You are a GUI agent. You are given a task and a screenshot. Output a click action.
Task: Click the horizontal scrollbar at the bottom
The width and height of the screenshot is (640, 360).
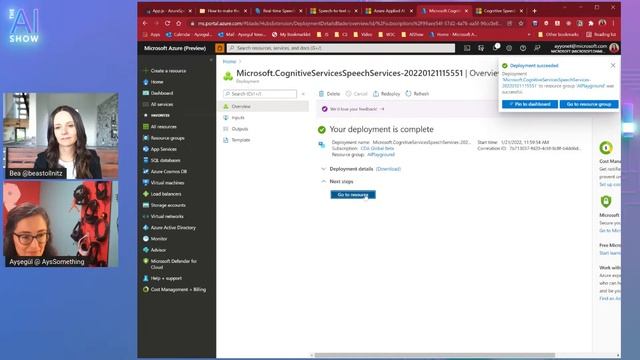click(x=435, y=355)
